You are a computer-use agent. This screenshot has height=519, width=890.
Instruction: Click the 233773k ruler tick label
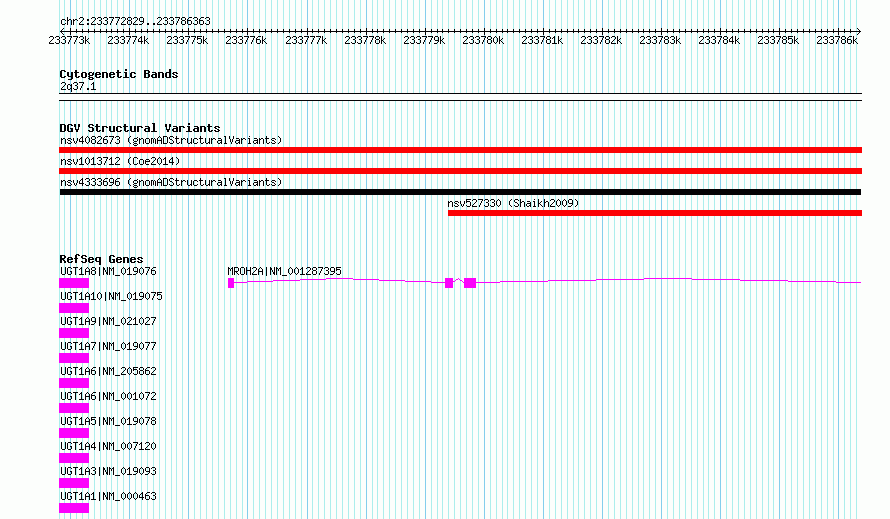coord(69,40)
